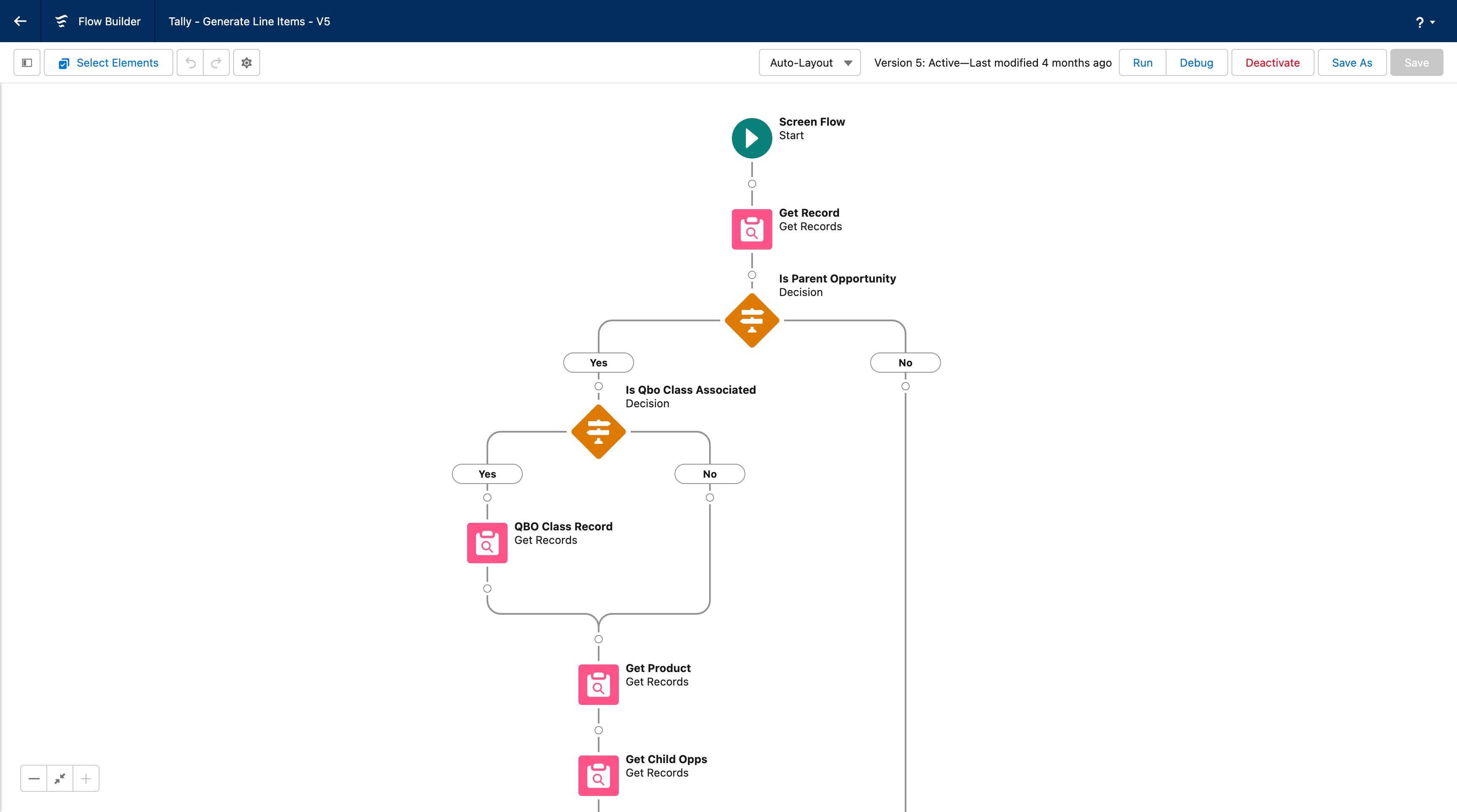Click the undo icon
This screenshot has width=1457, height=812.
[x=191, y=63]
